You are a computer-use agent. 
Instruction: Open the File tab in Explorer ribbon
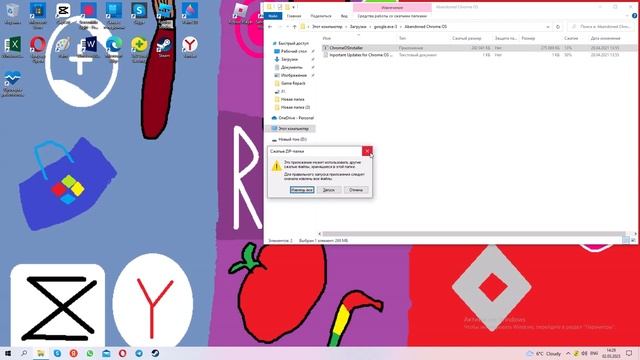pyautogui.click(x=273, y=16)
